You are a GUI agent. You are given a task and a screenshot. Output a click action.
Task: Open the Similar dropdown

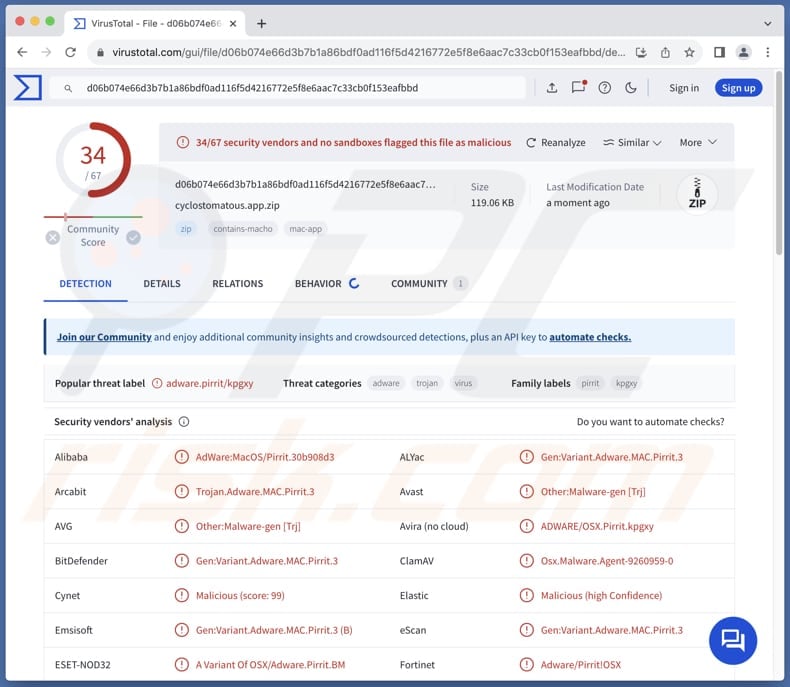[x=632, y=143]
